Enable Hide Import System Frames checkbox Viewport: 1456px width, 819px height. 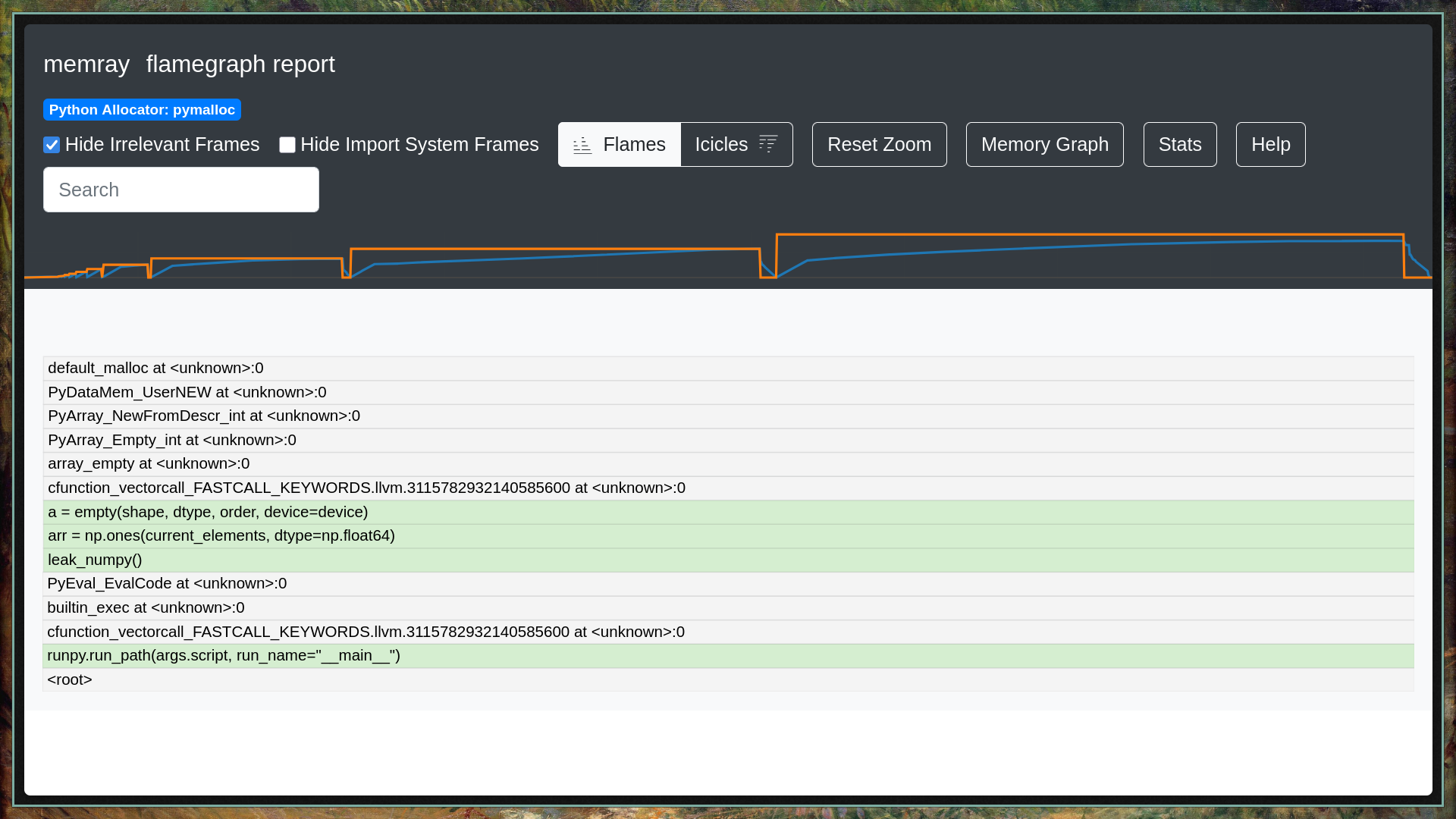pyautogui.click(x=287, y=145)
